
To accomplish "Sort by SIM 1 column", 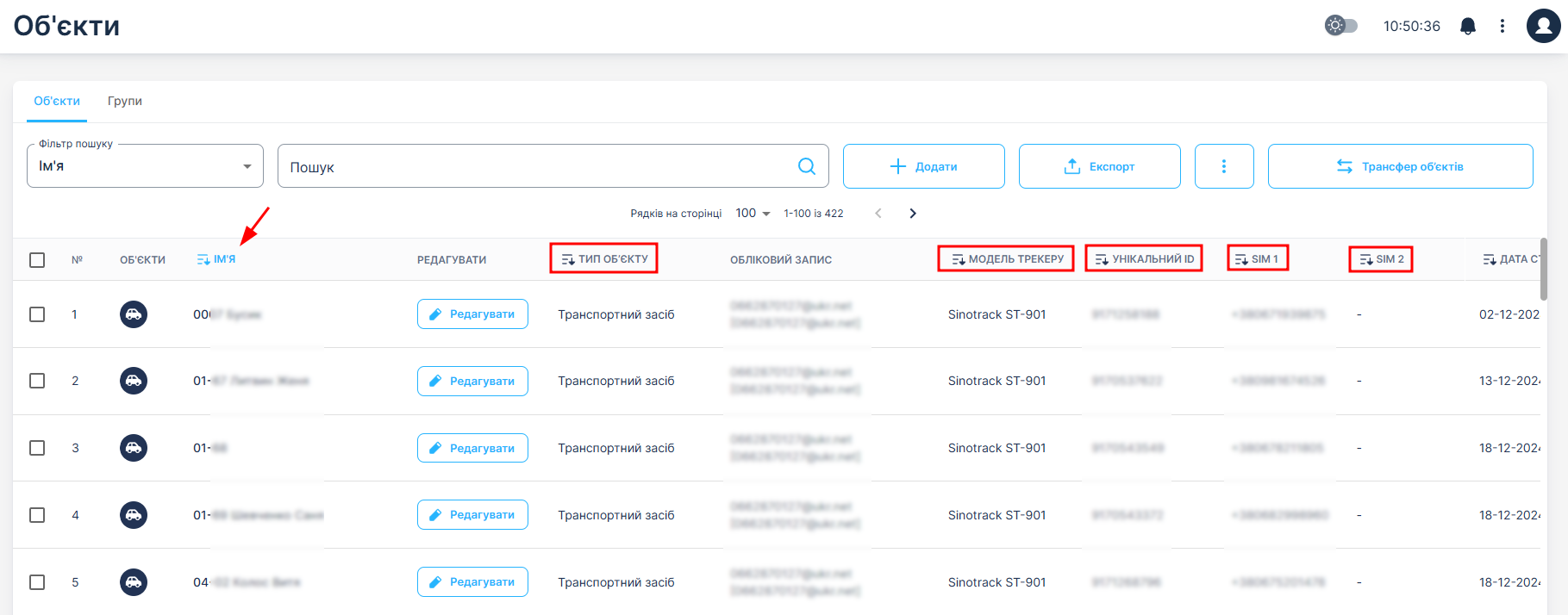I will pos(1257,258).
